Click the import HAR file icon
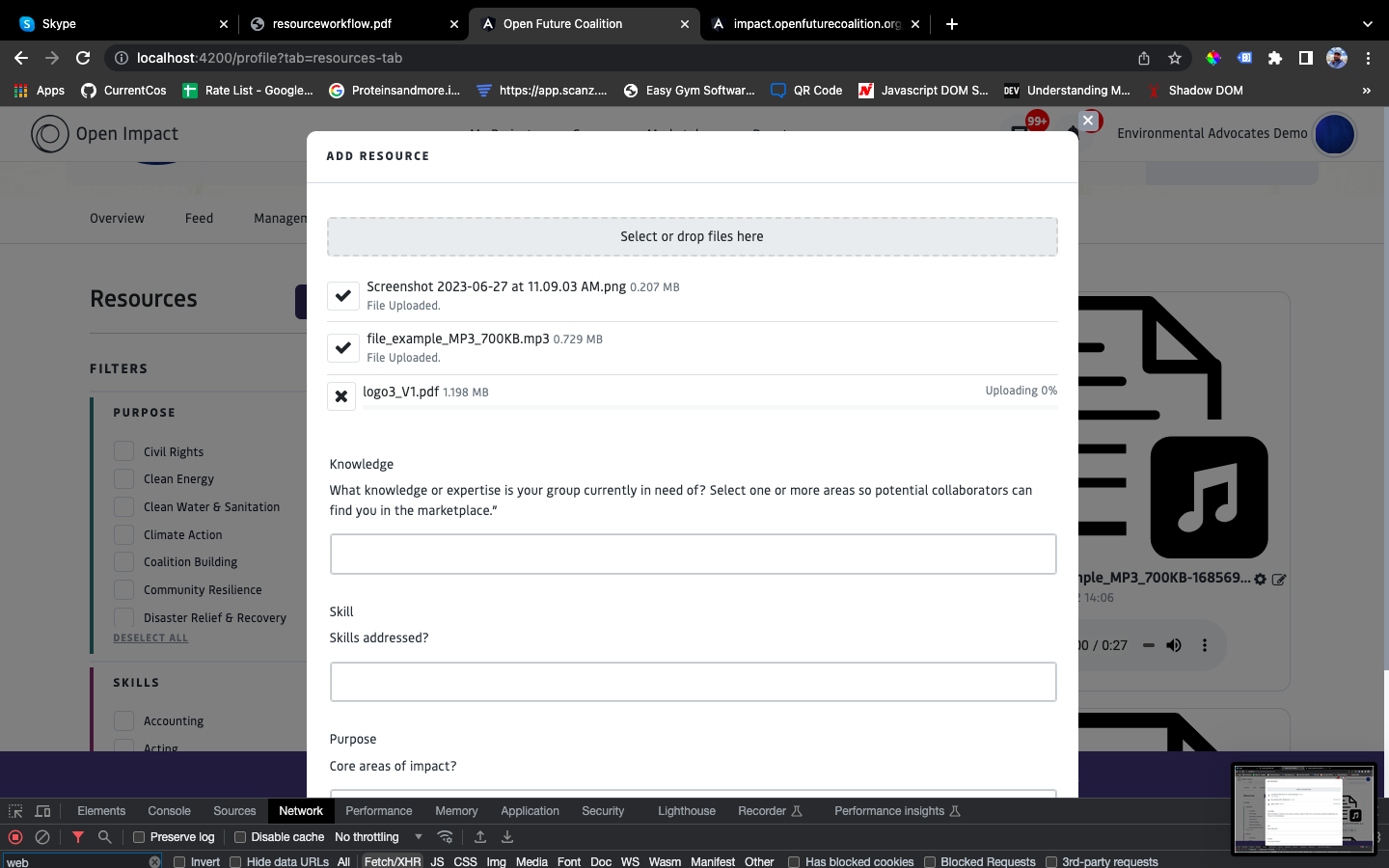The width and height of the screenshot is (1389, 868). (480, 837)
